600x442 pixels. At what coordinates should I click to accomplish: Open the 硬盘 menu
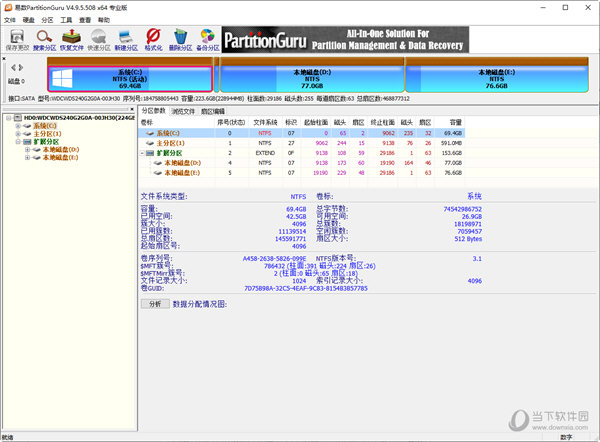click(28, 20)
